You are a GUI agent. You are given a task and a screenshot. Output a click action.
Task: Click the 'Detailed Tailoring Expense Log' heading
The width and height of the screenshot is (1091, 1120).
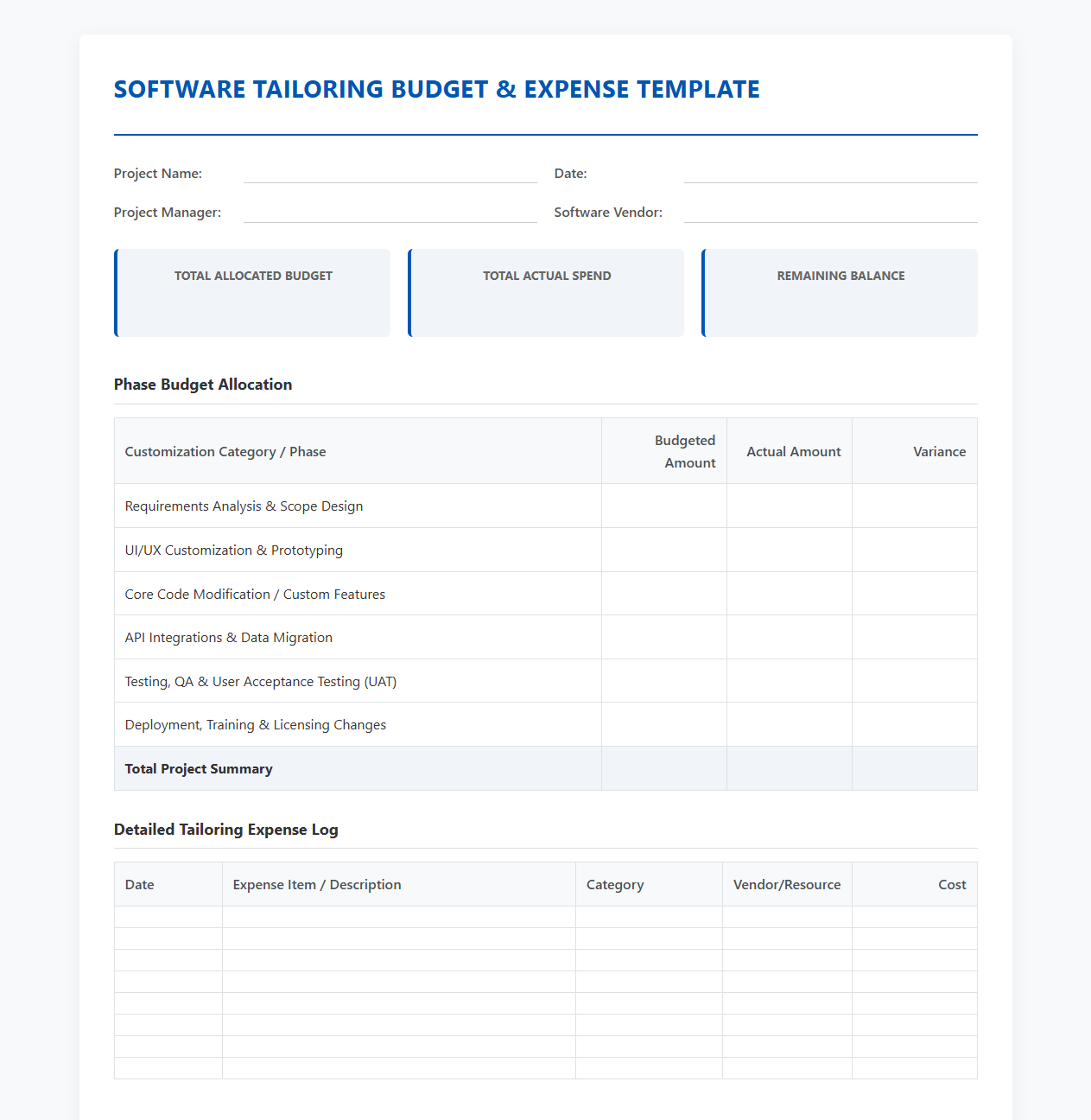(226, 830)
